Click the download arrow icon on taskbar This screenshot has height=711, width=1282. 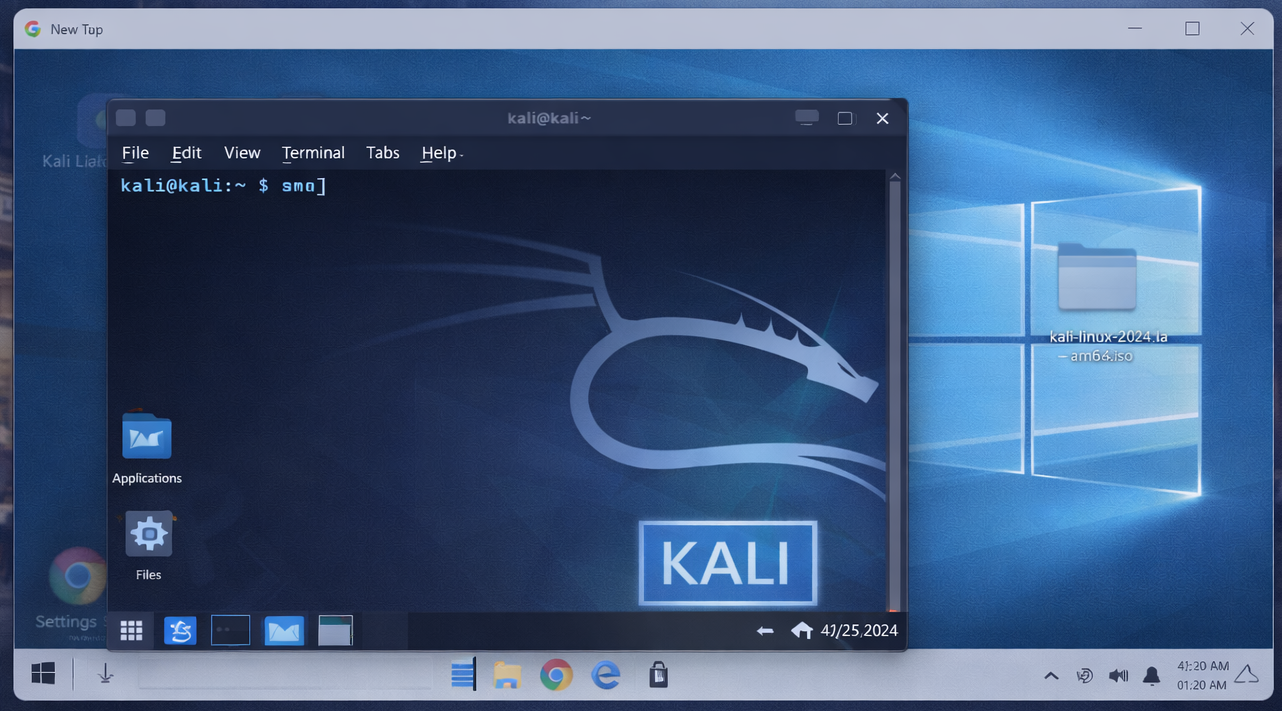click(105, 675)
